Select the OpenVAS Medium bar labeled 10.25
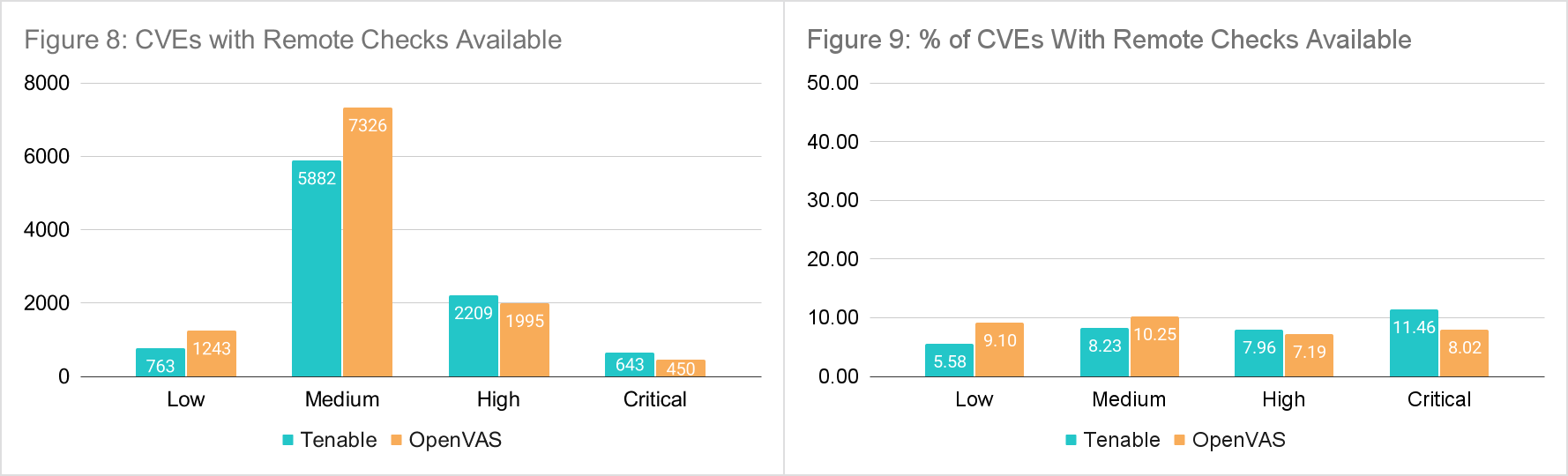This screenshot has height=476, width=1568. (1155, 346)
